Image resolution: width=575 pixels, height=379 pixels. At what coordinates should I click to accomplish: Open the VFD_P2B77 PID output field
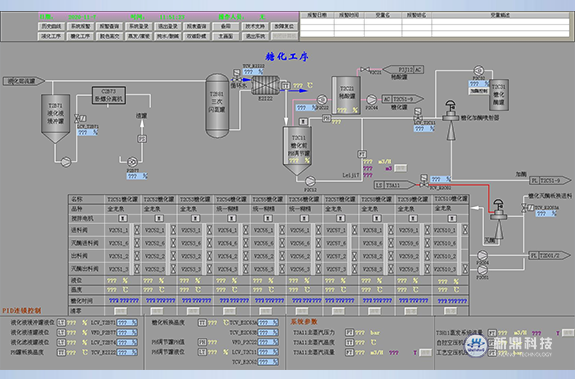[127, 332]
